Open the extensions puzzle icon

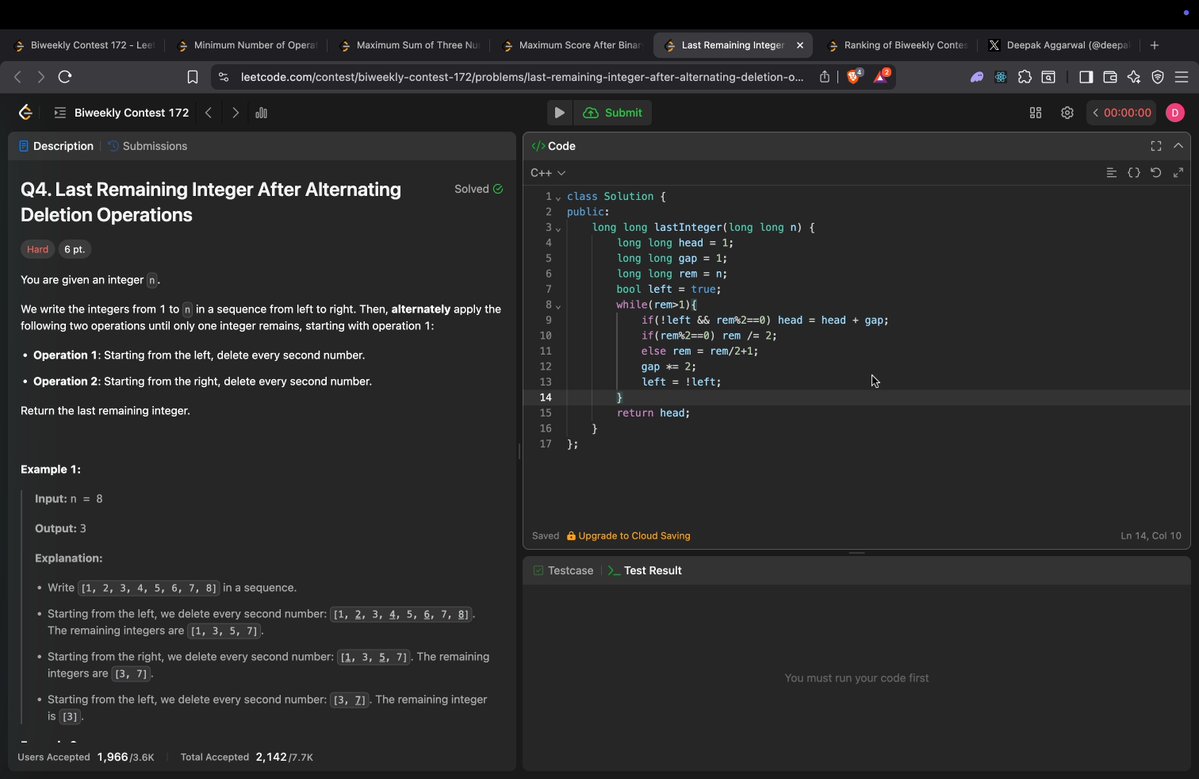coord(1025,76)
